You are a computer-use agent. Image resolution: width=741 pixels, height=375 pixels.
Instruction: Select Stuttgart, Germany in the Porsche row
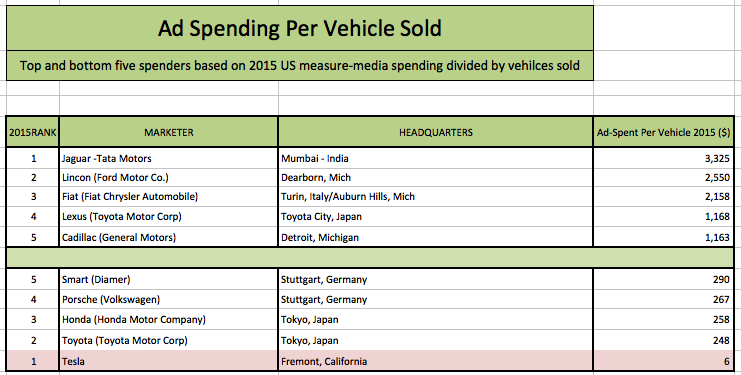pos(436,299)
